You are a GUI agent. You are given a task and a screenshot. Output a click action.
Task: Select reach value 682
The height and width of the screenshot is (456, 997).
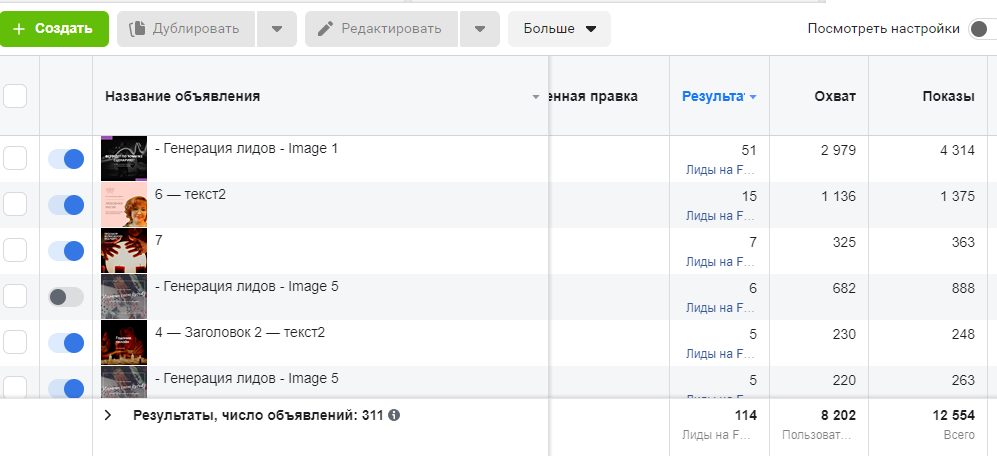click(x=844, y=288)
